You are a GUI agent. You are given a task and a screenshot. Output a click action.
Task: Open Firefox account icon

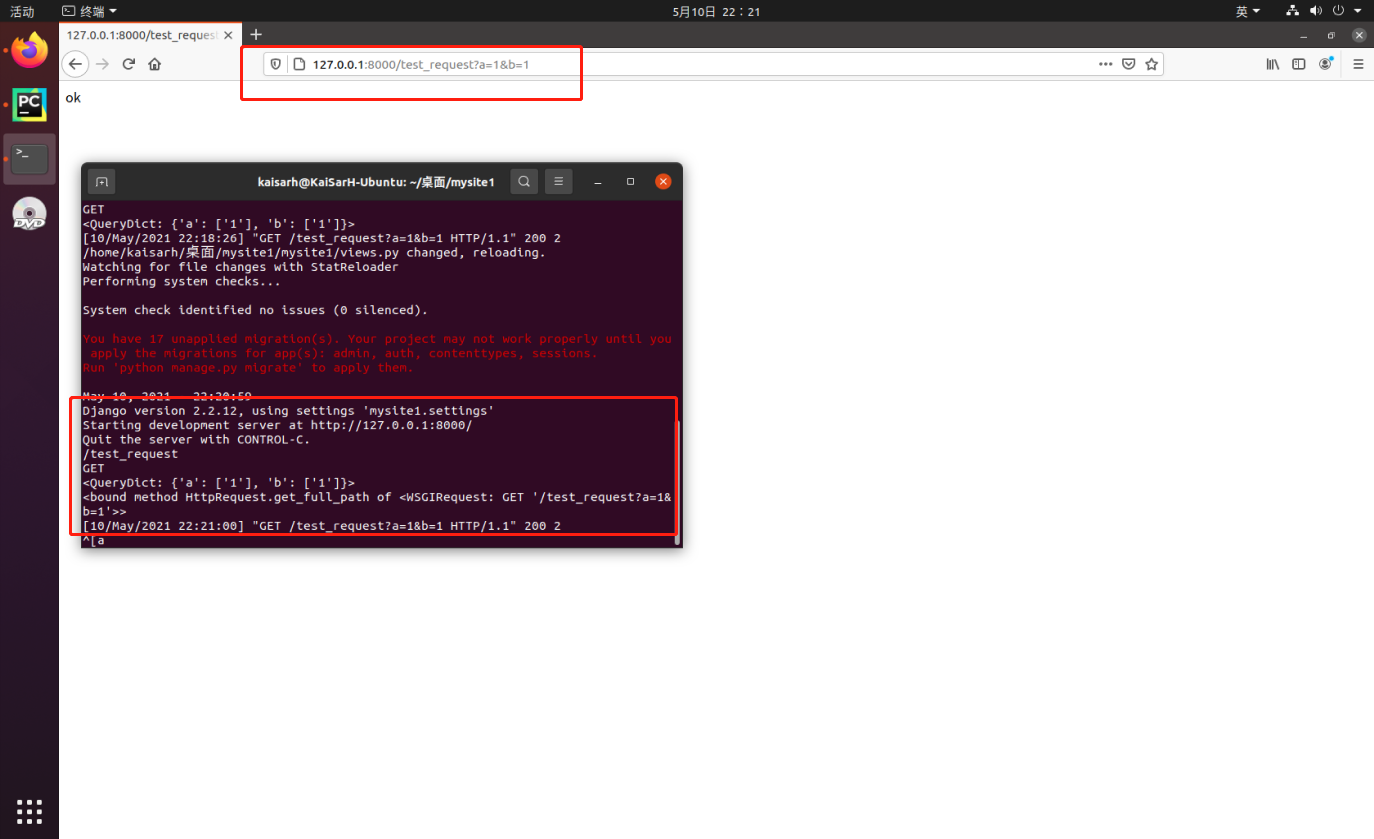point(1326,64)
